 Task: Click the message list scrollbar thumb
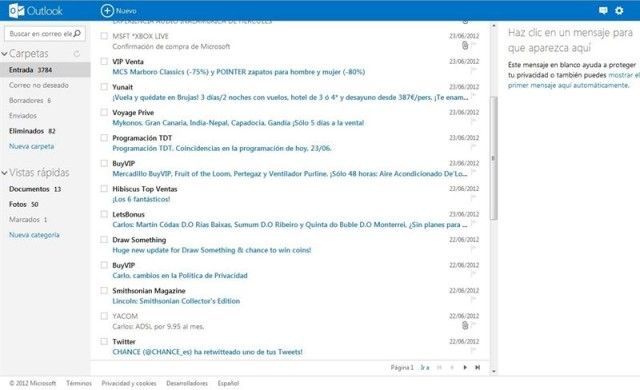pyautogui.click(x=493, y=158)
